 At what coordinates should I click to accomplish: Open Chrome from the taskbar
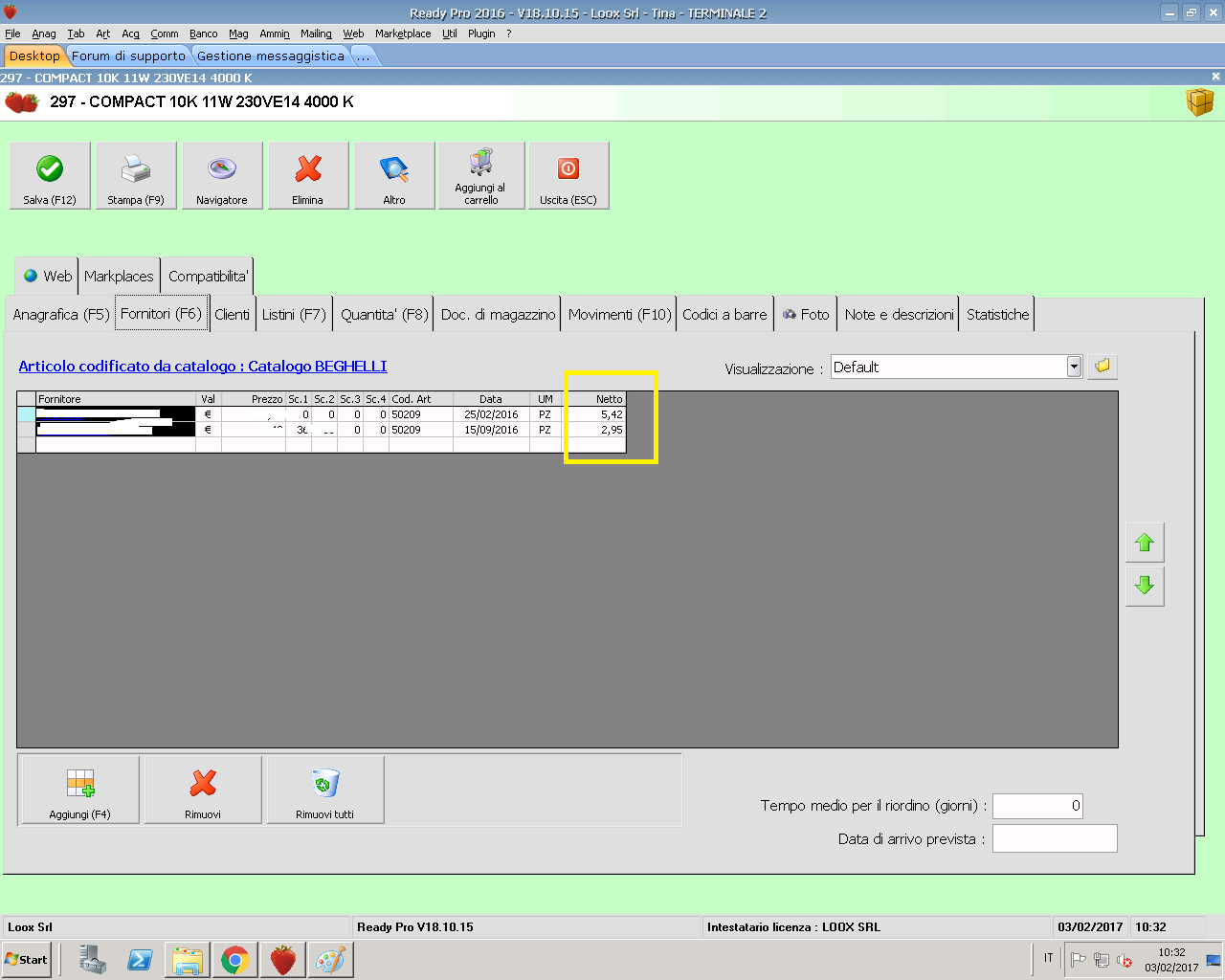(x=234, y=960)
